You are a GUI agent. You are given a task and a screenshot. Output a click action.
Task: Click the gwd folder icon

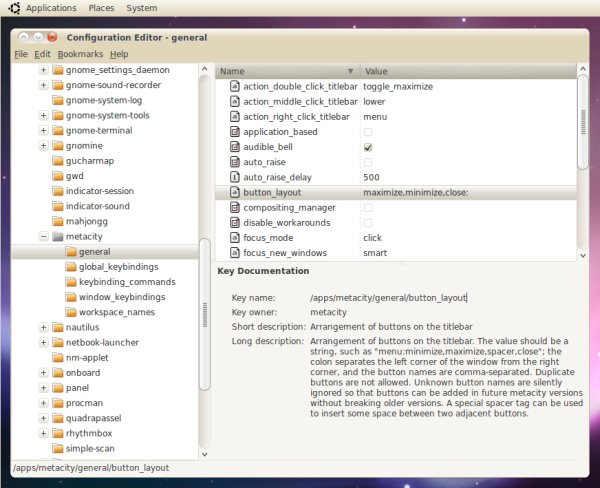coord(58,176)
